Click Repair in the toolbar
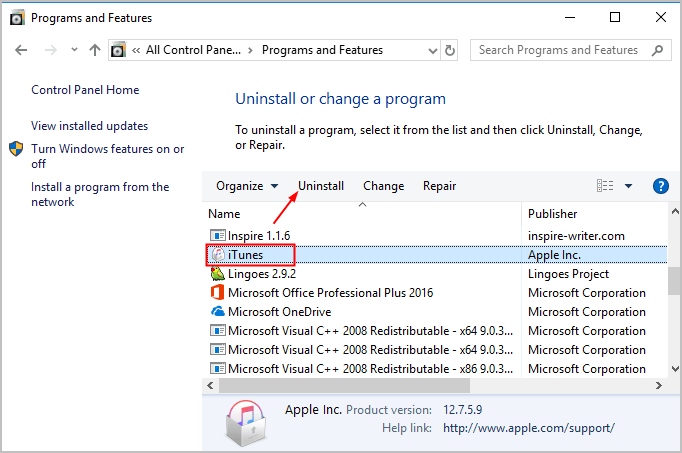682x453 pixels. (439, 186)
